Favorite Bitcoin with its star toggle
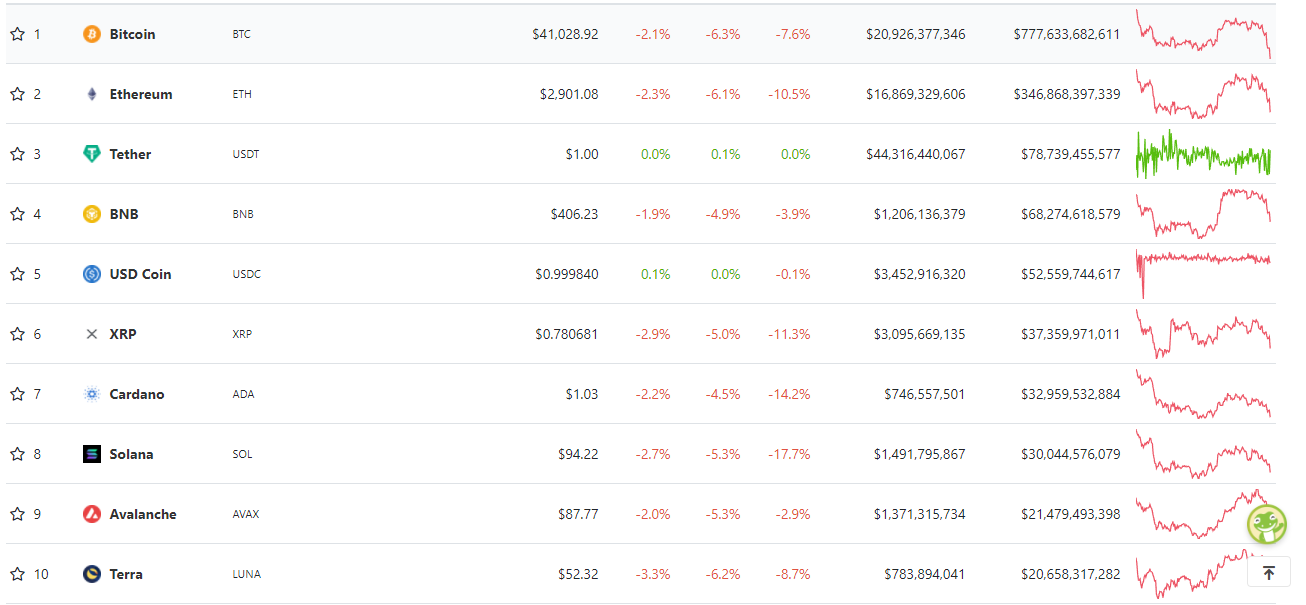Screen dimensions: 1306x605 coord(17,34)
